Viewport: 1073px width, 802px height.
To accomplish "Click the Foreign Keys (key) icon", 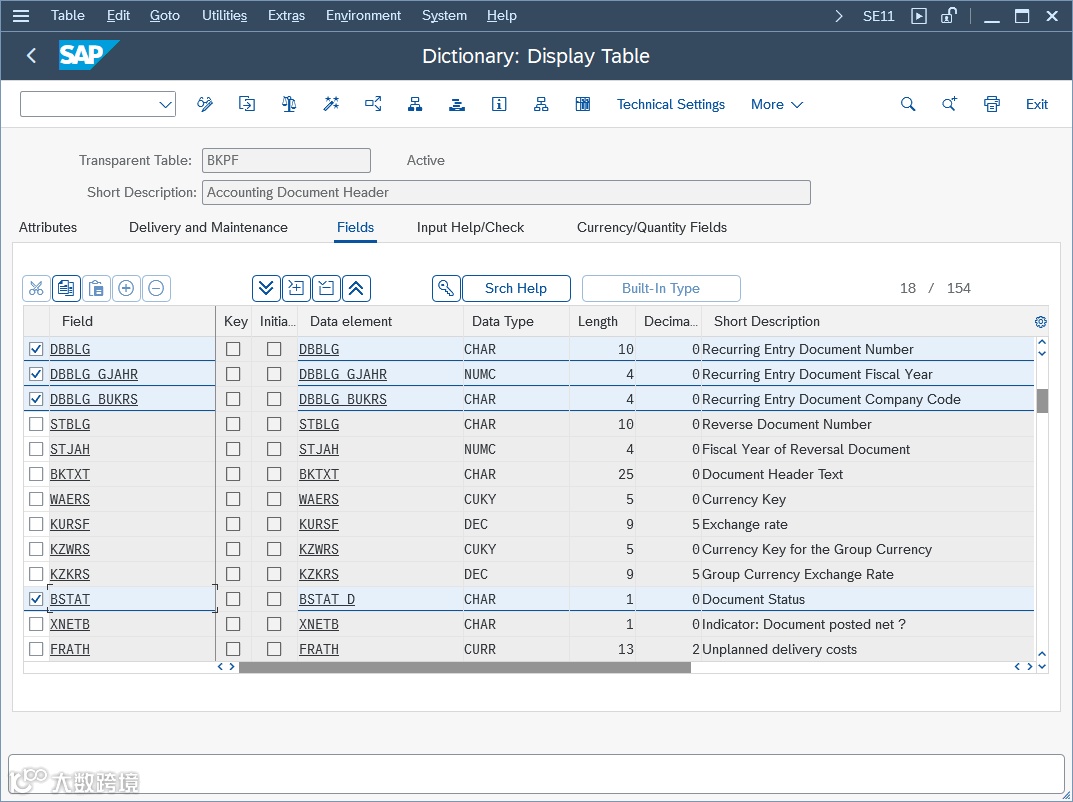I will pos(446,289).
